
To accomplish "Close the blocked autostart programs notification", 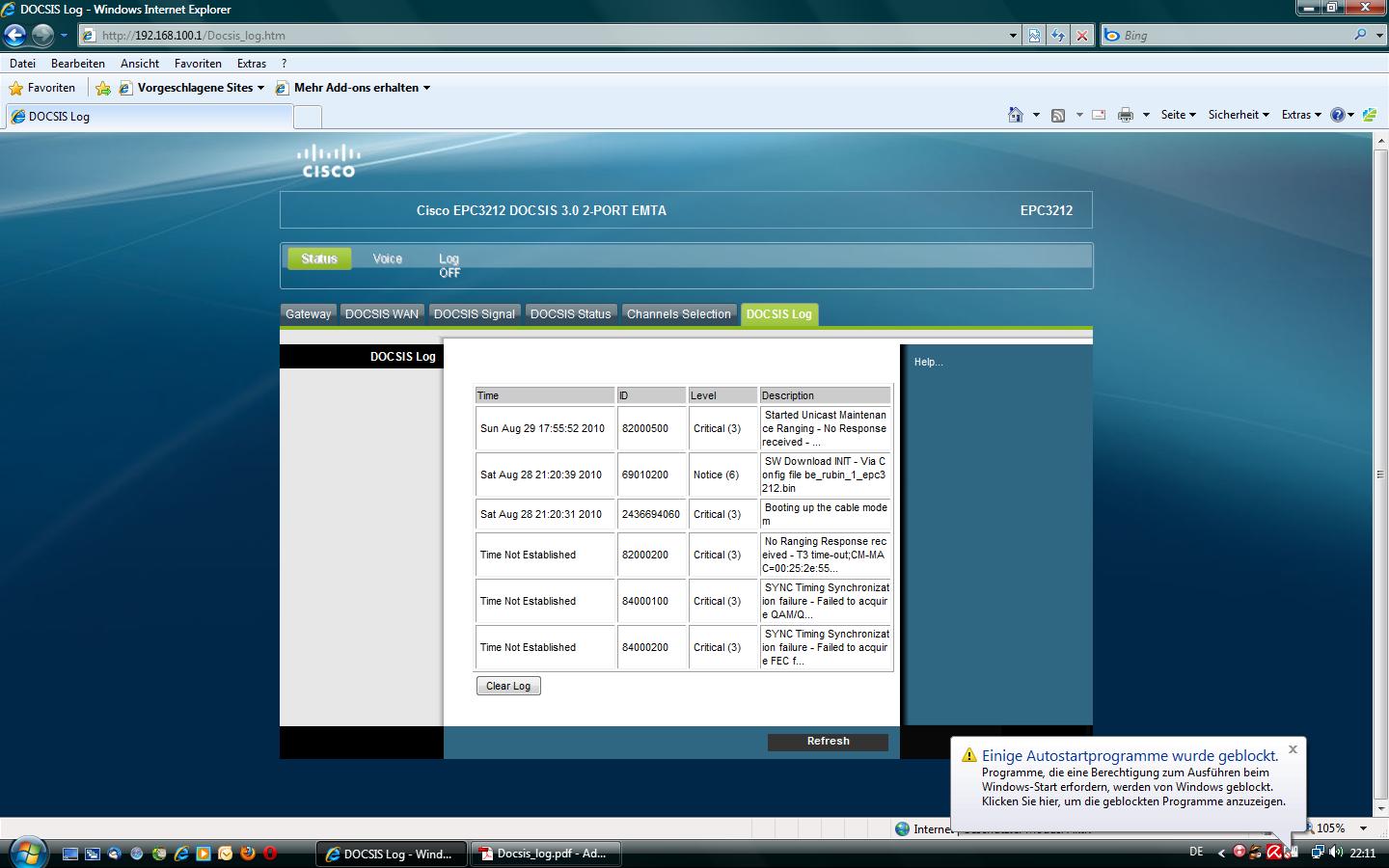I will [x=1293, y=749].
